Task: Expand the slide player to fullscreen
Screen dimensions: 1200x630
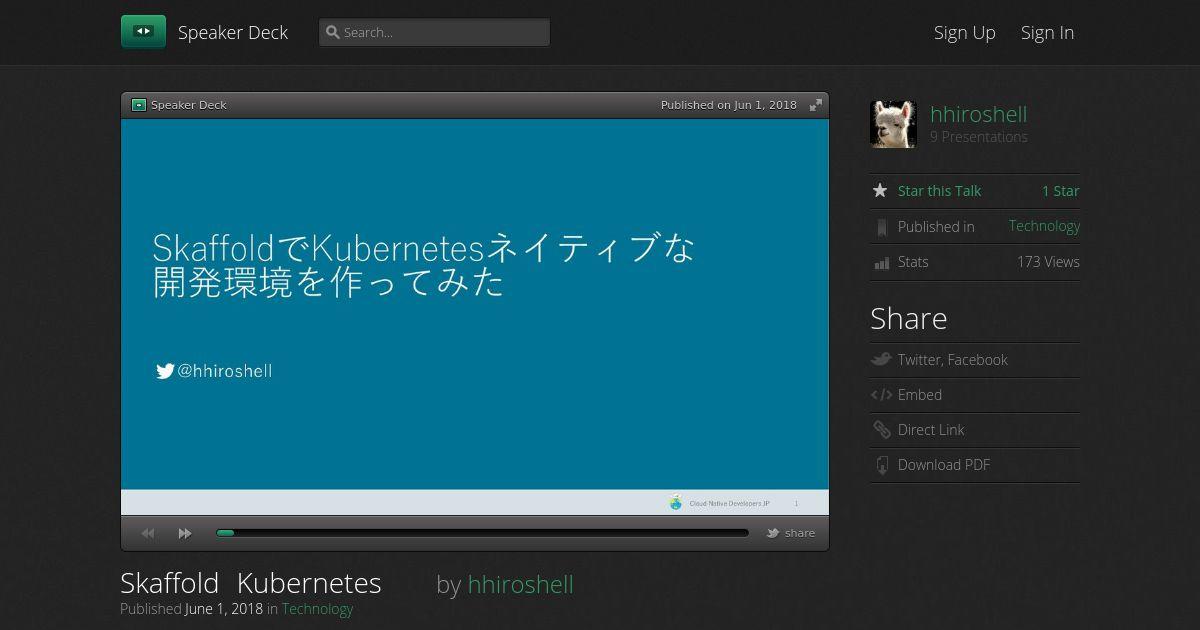Action: pyautogui.click(x=816, y=105)
